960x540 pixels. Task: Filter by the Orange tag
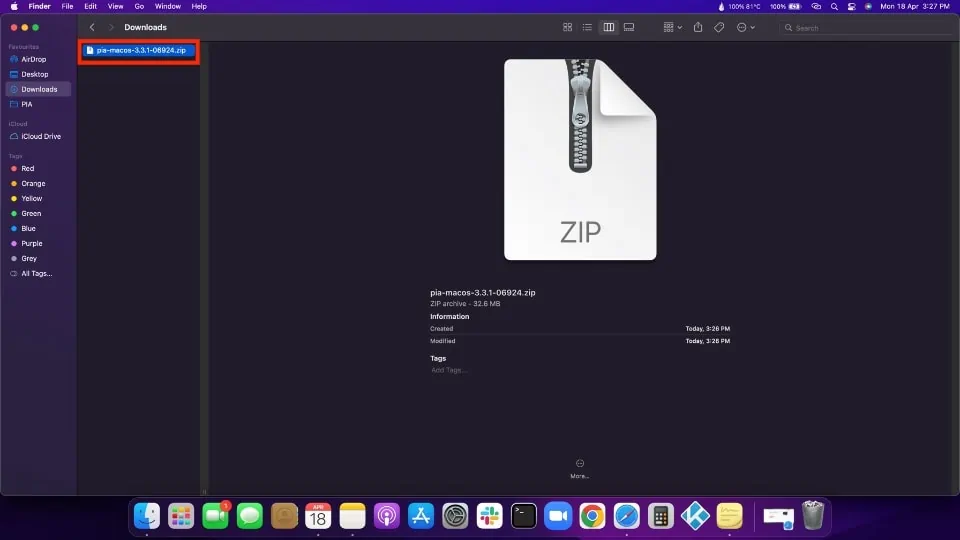click(33, 184)
